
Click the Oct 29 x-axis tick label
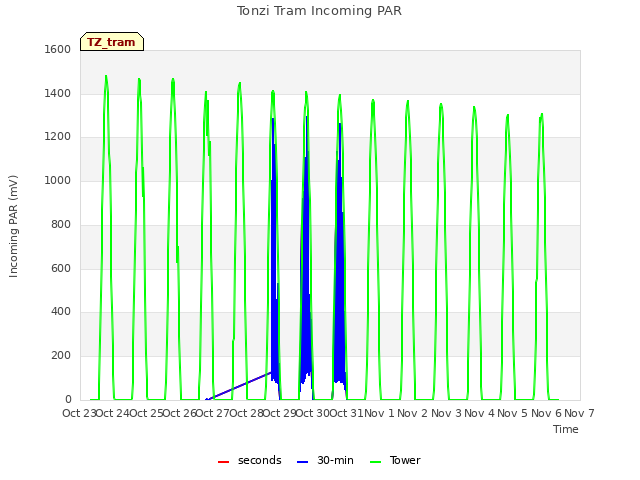[280, 413]
